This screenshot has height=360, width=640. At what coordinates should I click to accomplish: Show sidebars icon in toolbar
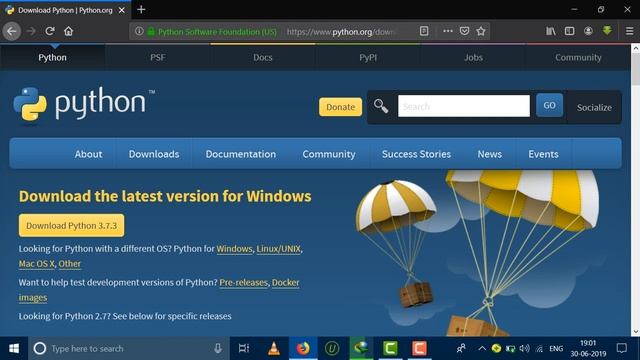click(569, 31)
